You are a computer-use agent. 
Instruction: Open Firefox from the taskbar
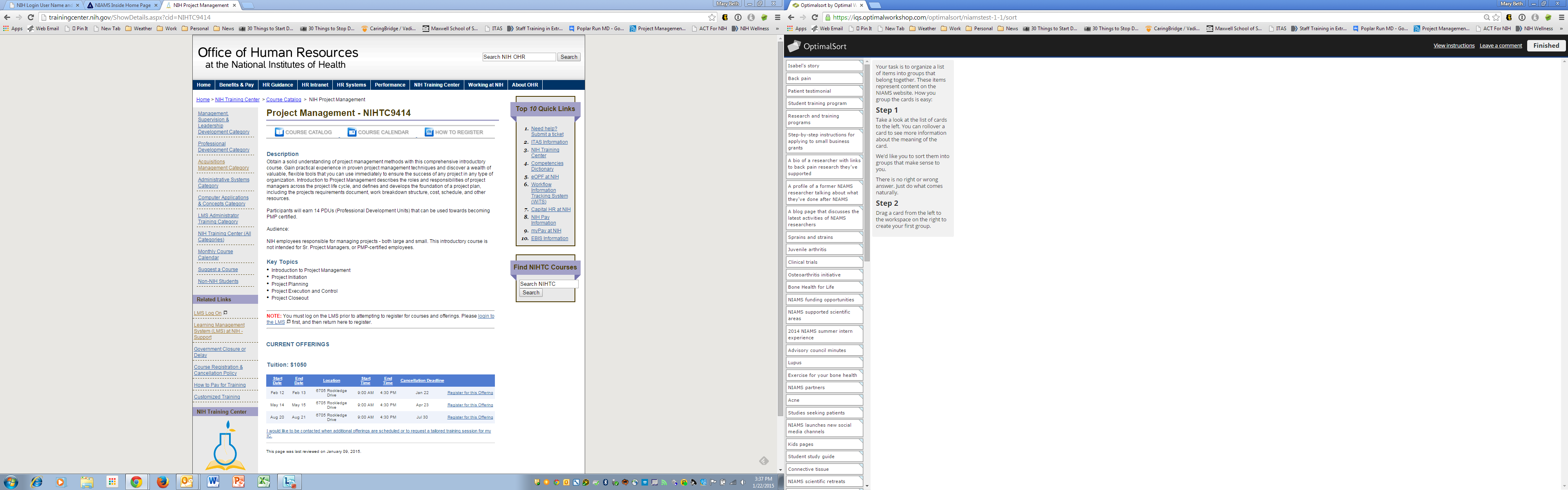[x=163, y=482]
